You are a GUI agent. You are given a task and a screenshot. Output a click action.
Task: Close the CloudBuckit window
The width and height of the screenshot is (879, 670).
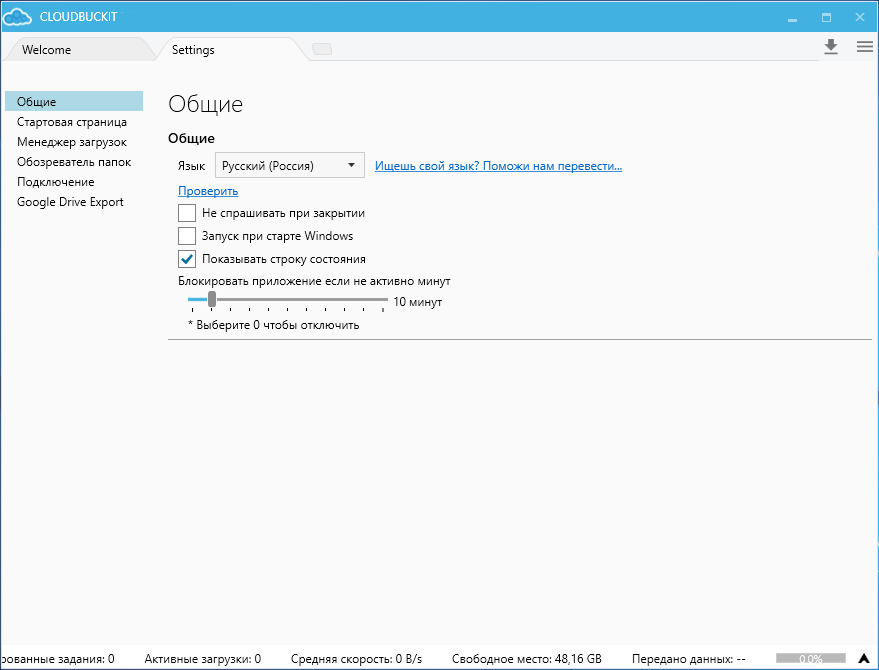[860, 17]
